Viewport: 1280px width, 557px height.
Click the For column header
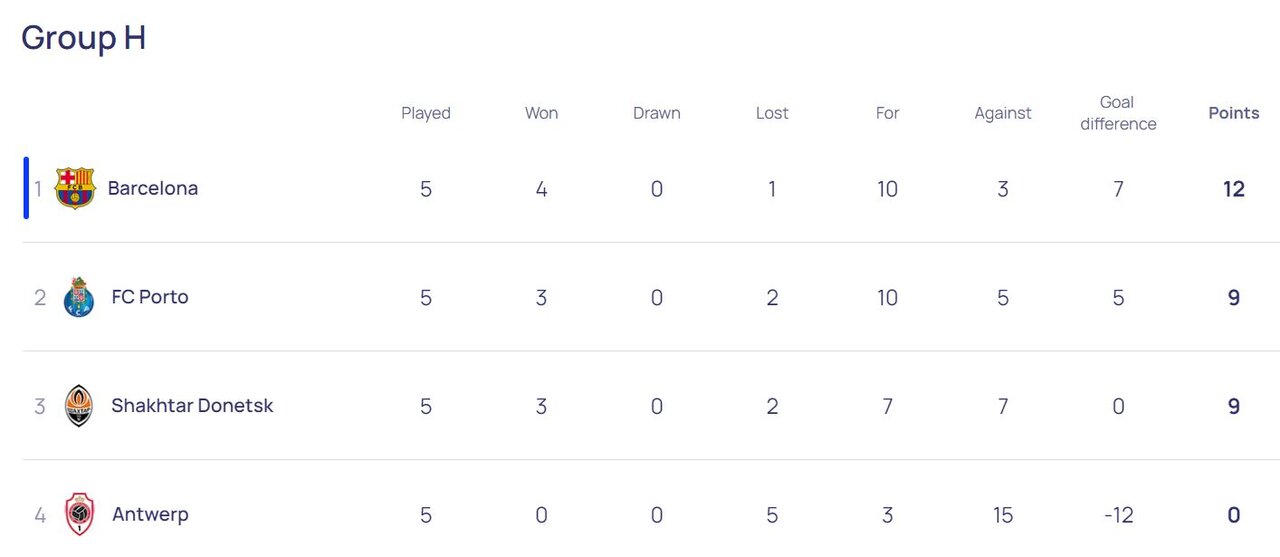pyautogui.click(x=887, y=113)
